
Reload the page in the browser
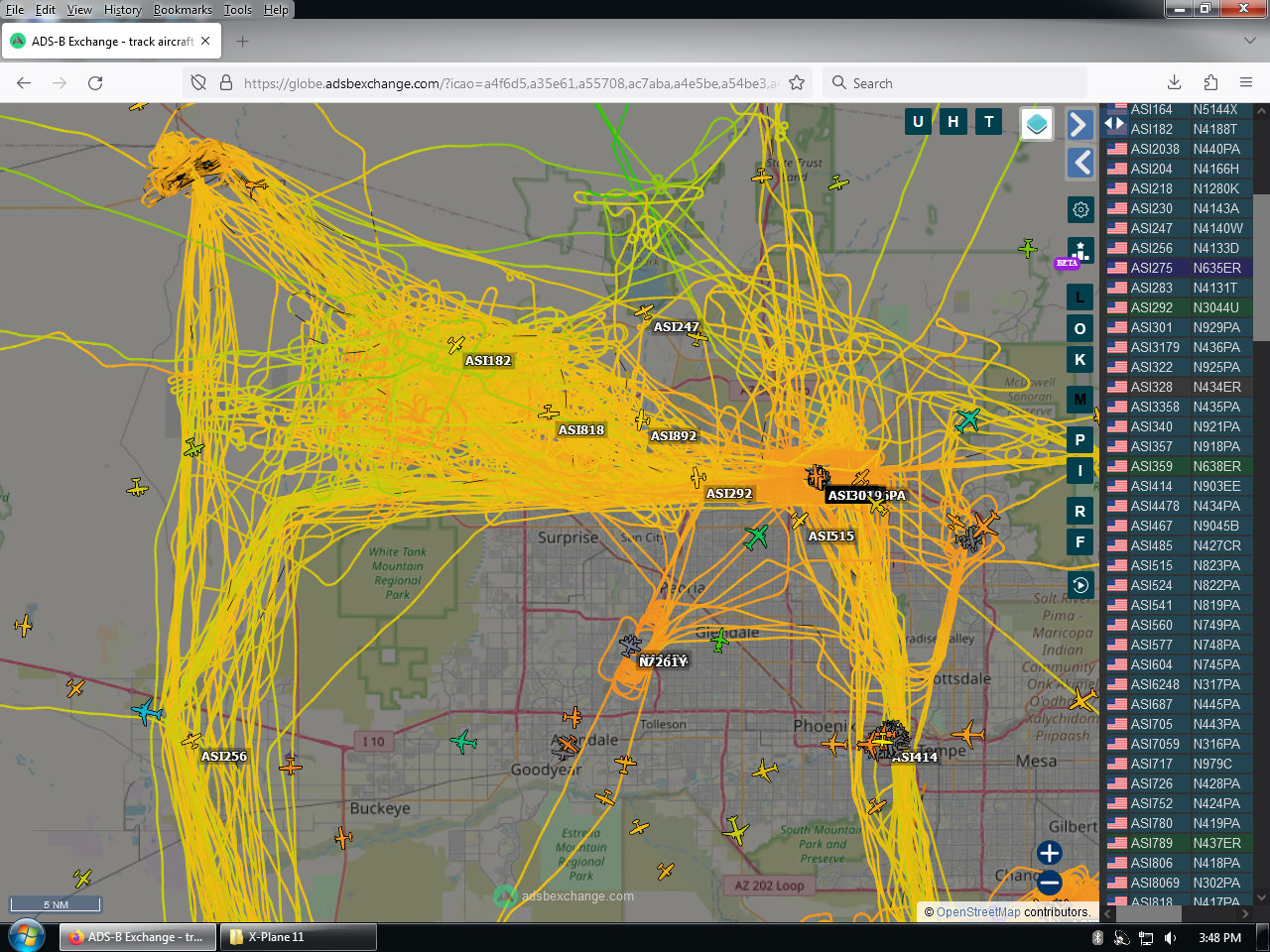95,83
